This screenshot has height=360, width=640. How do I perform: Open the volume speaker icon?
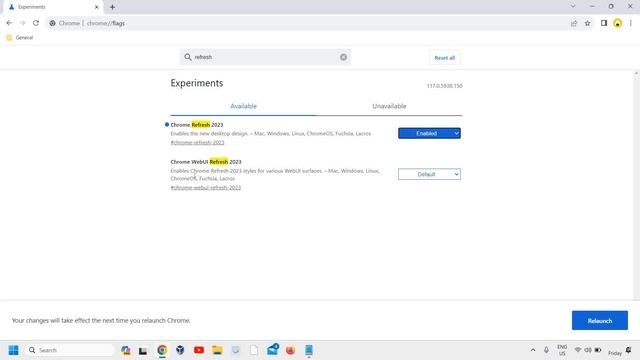pyautogui.click(x=588, y=350)
